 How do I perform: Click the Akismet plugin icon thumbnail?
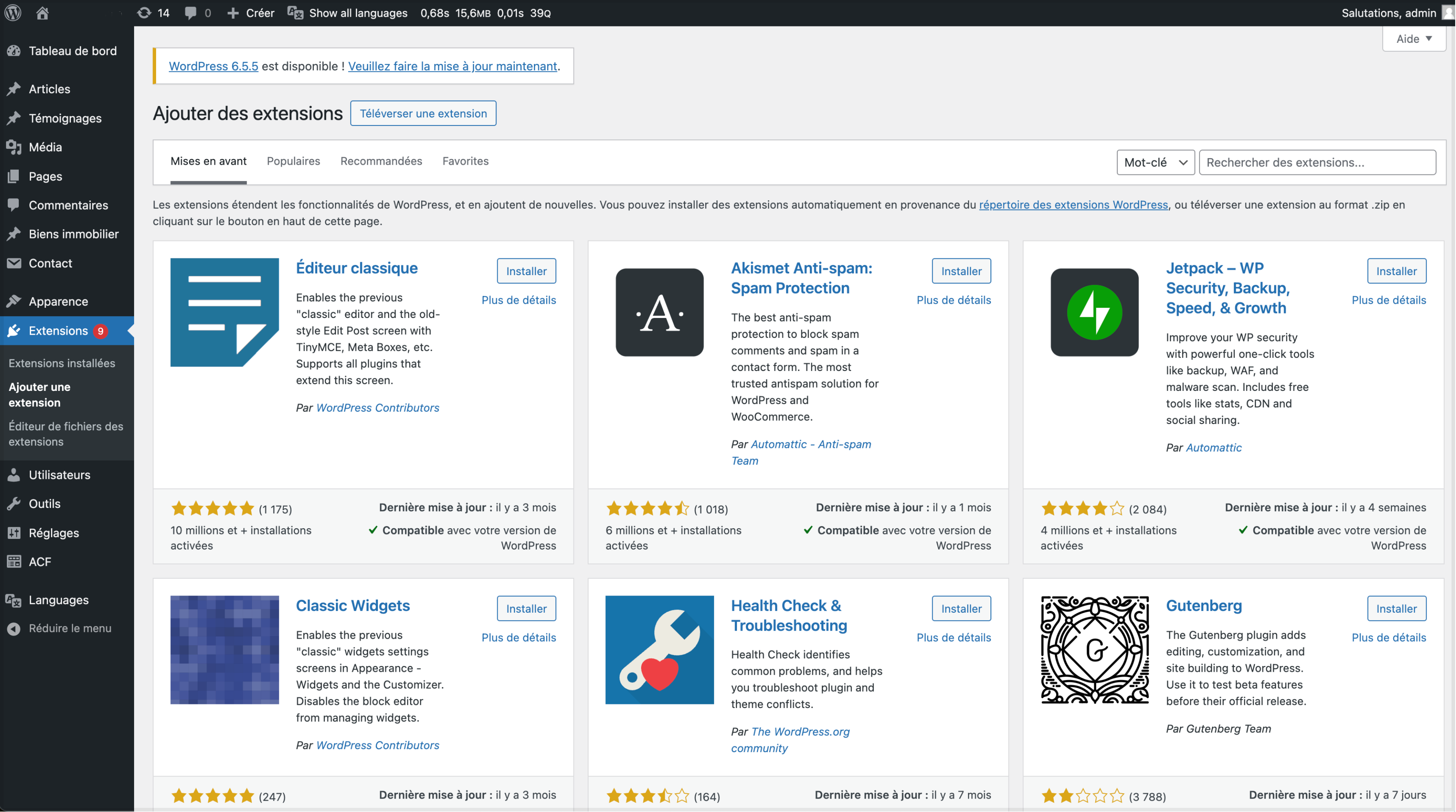pos(659,312)
